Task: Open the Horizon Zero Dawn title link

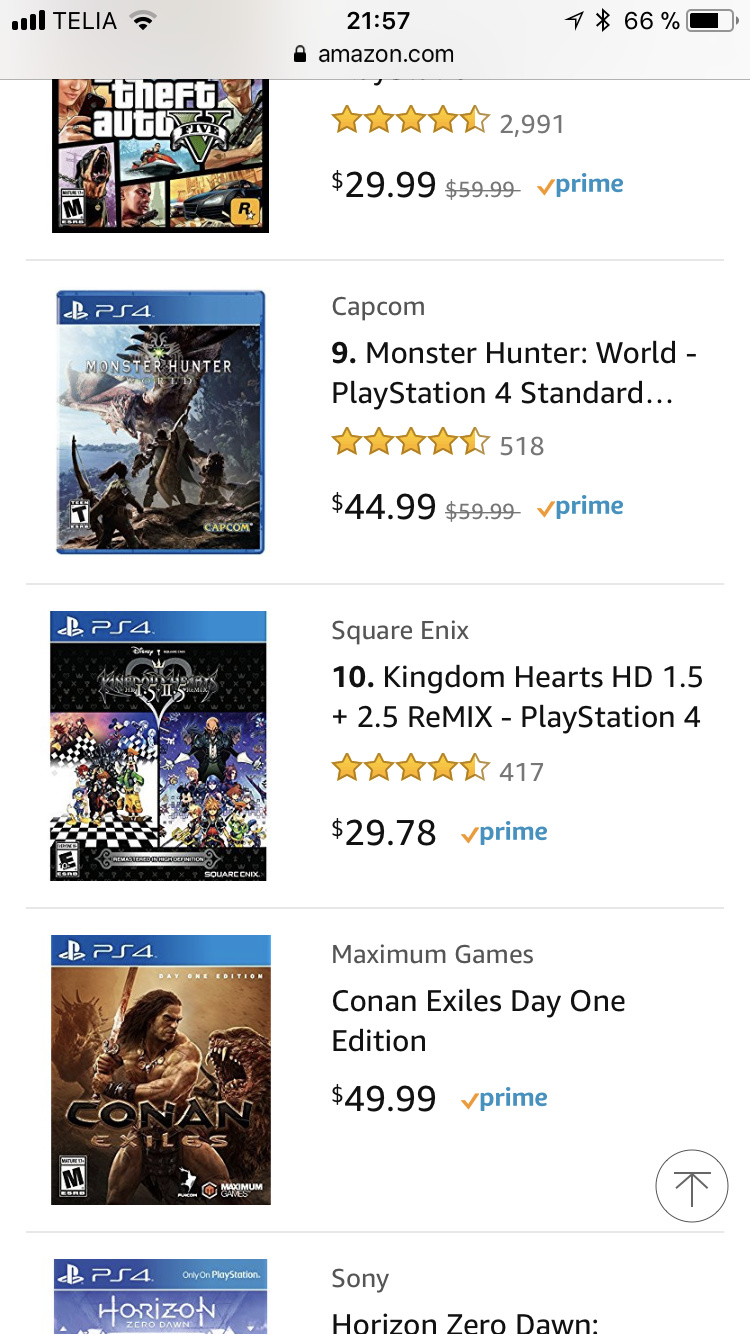Action: [465, 1323]
